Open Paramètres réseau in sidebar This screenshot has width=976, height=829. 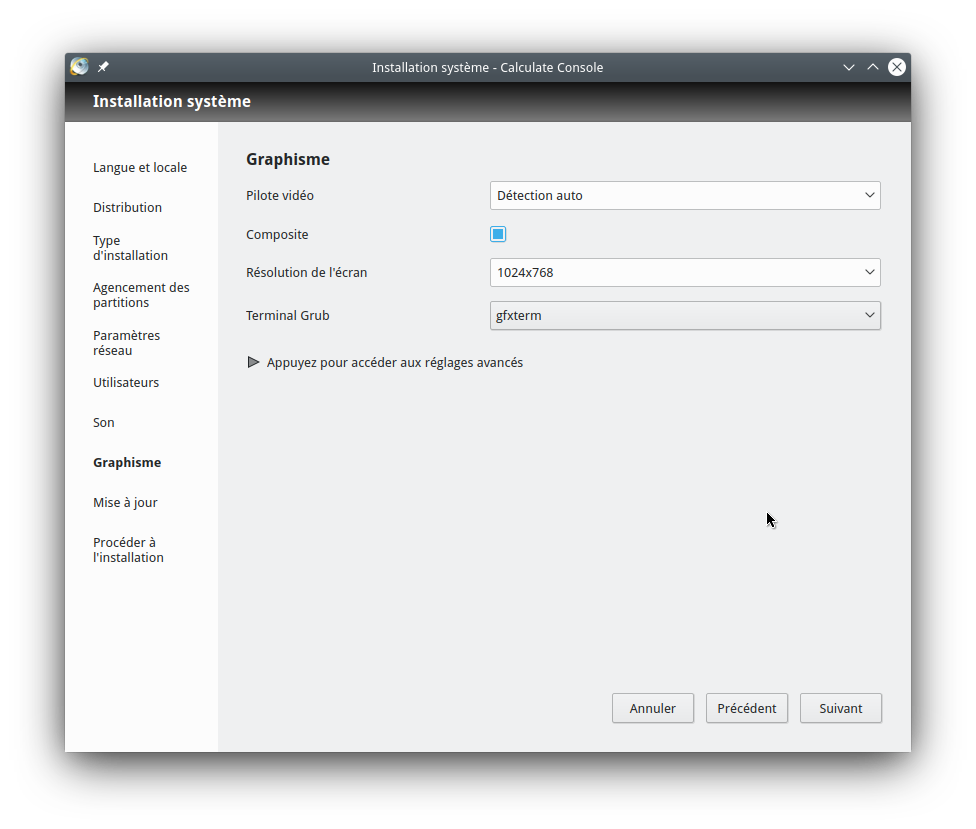pyautogui.click(x=126, y=343)
